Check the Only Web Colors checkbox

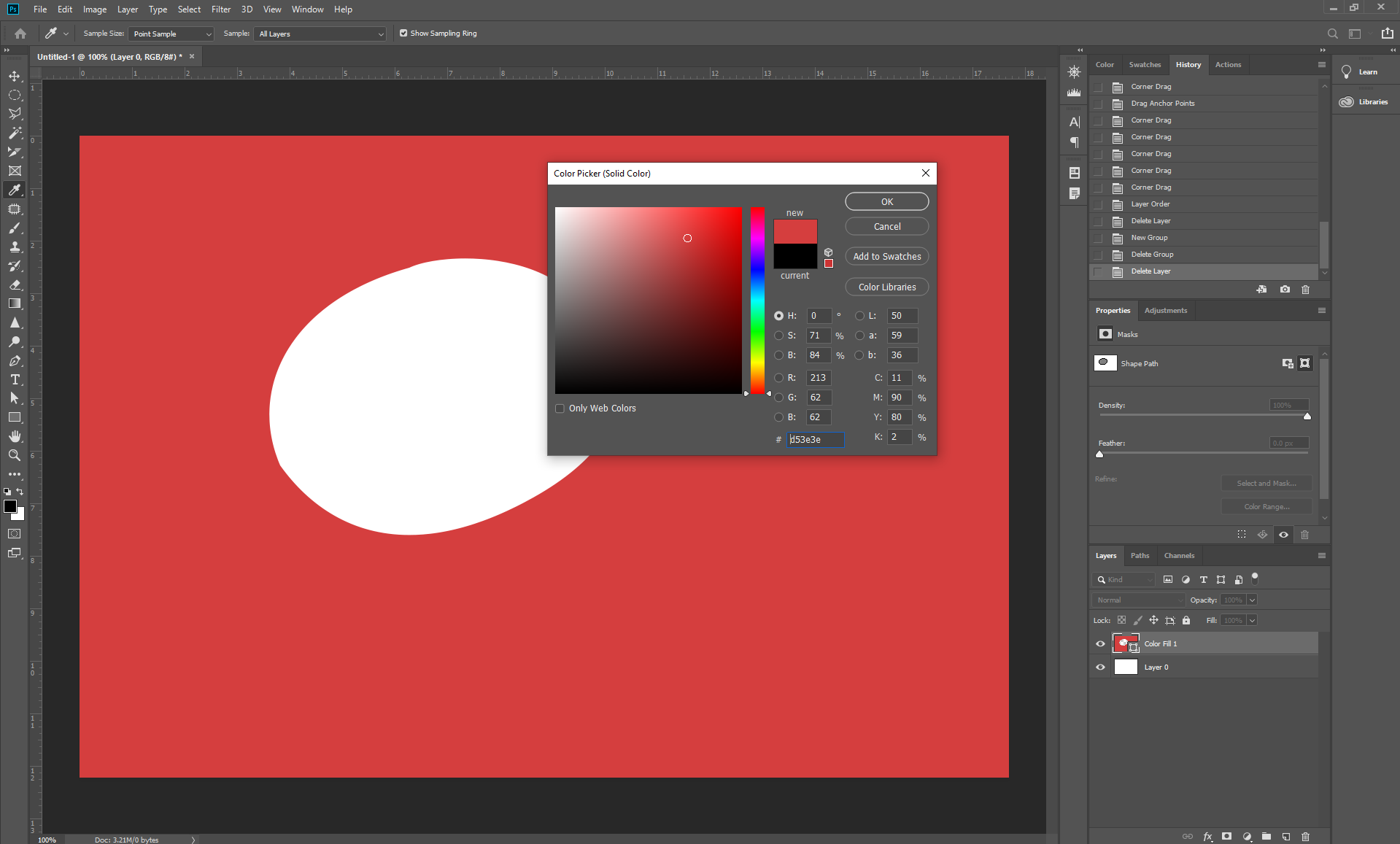[x=560, y=409]
